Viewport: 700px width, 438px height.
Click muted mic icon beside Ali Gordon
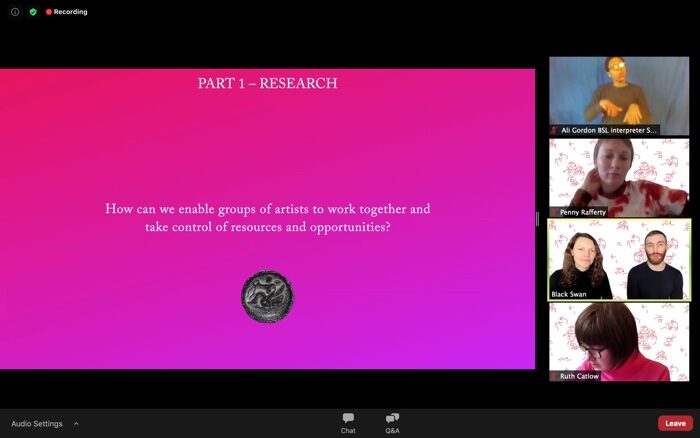pyautogui.click(x=555, y=130)
